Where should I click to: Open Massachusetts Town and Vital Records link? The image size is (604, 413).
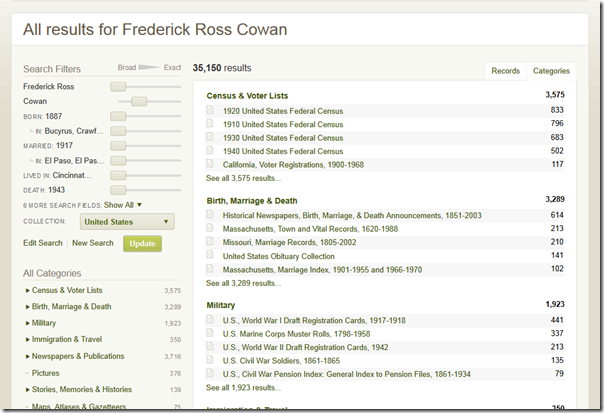tap(310, 229)
